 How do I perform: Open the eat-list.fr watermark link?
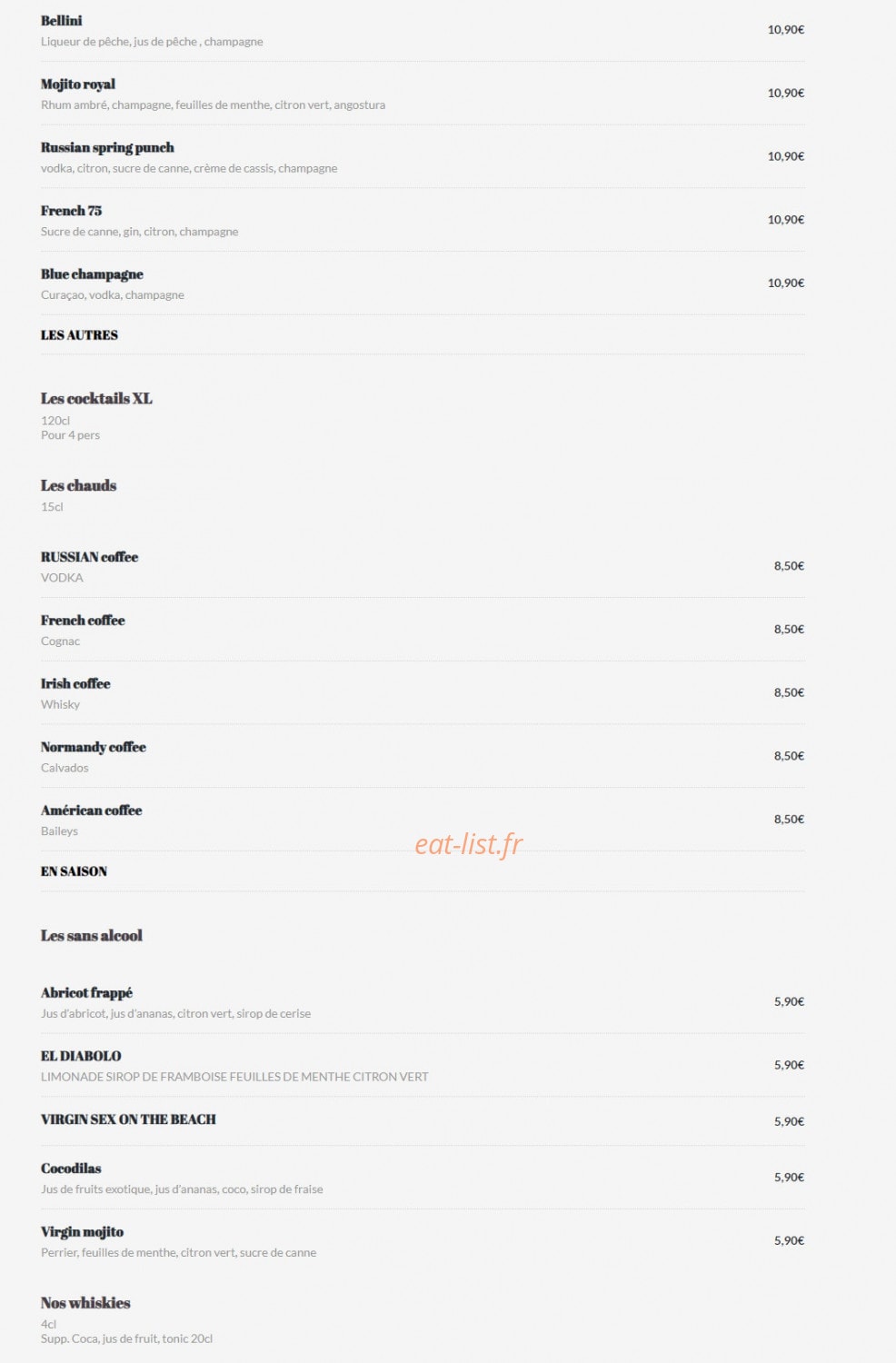point(469,844)
